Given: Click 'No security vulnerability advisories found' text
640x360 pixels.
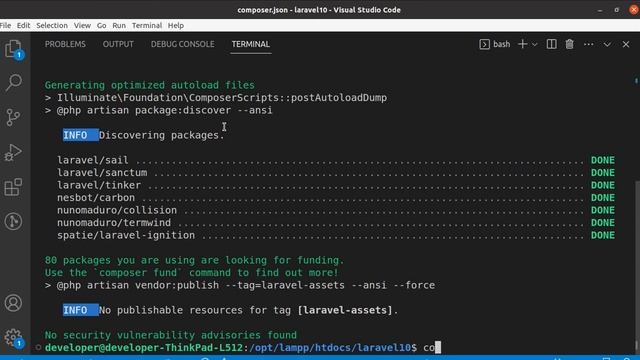Looking at the screenshot, I should [171, 335].
